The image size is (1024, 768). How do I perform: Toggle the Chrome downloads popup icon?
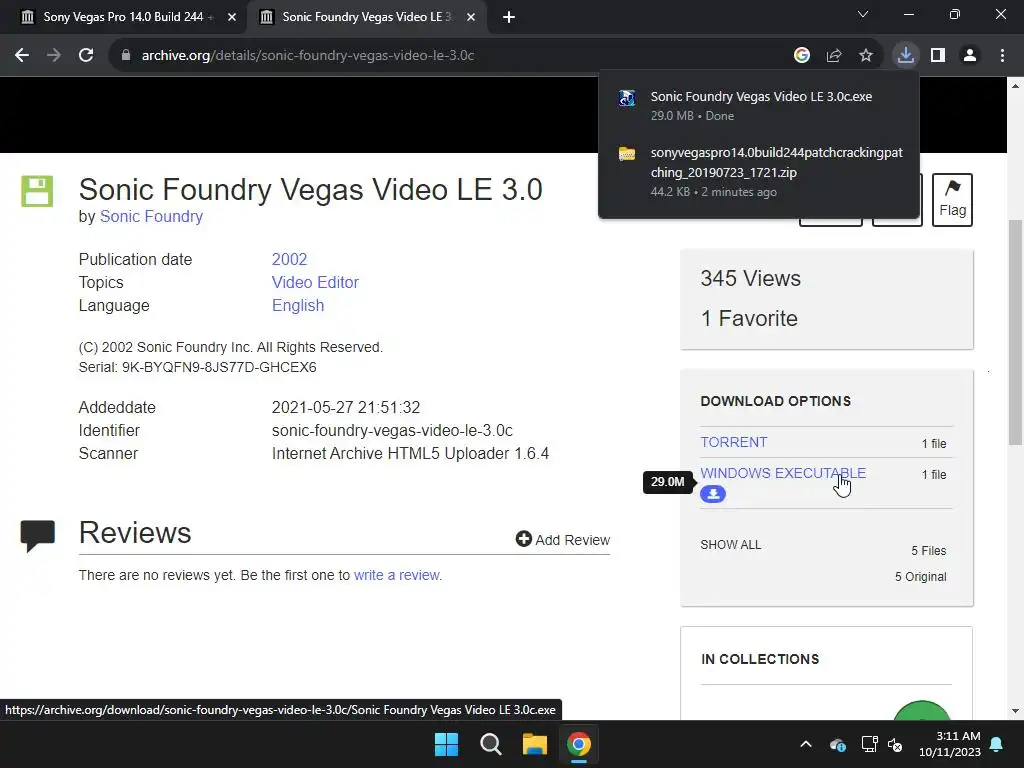pyautogui.click(x=905, y=56)
